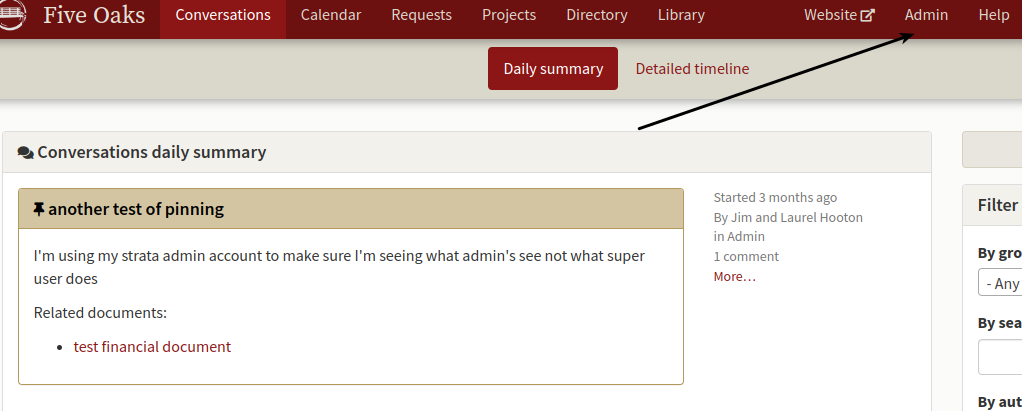
Task: Click the By search text field
Action: pyautogui.click(x=1000, y=357)
